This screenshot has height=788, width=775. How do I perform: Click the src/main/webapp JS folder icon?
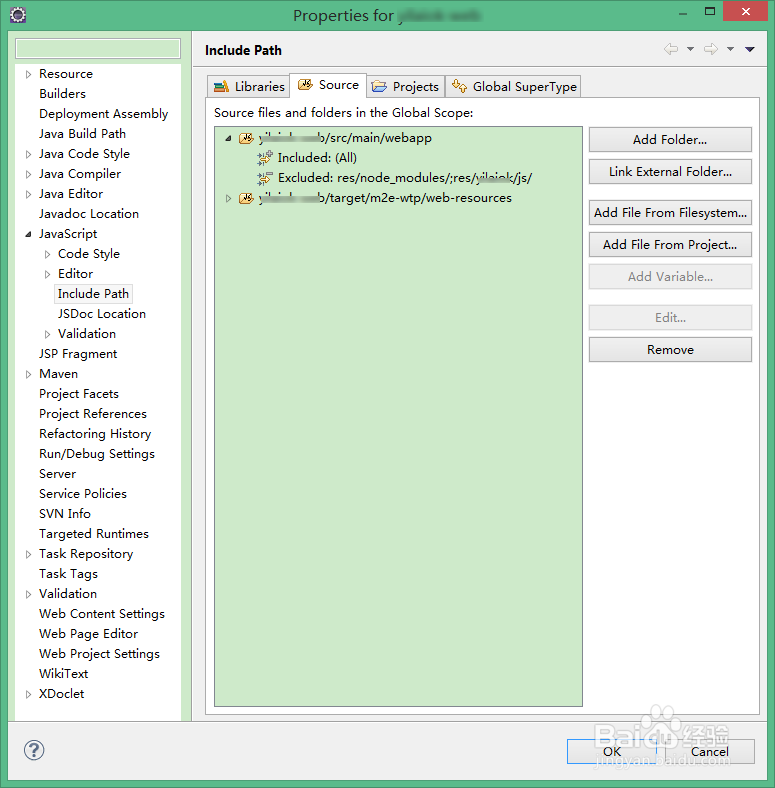(246, 138)
